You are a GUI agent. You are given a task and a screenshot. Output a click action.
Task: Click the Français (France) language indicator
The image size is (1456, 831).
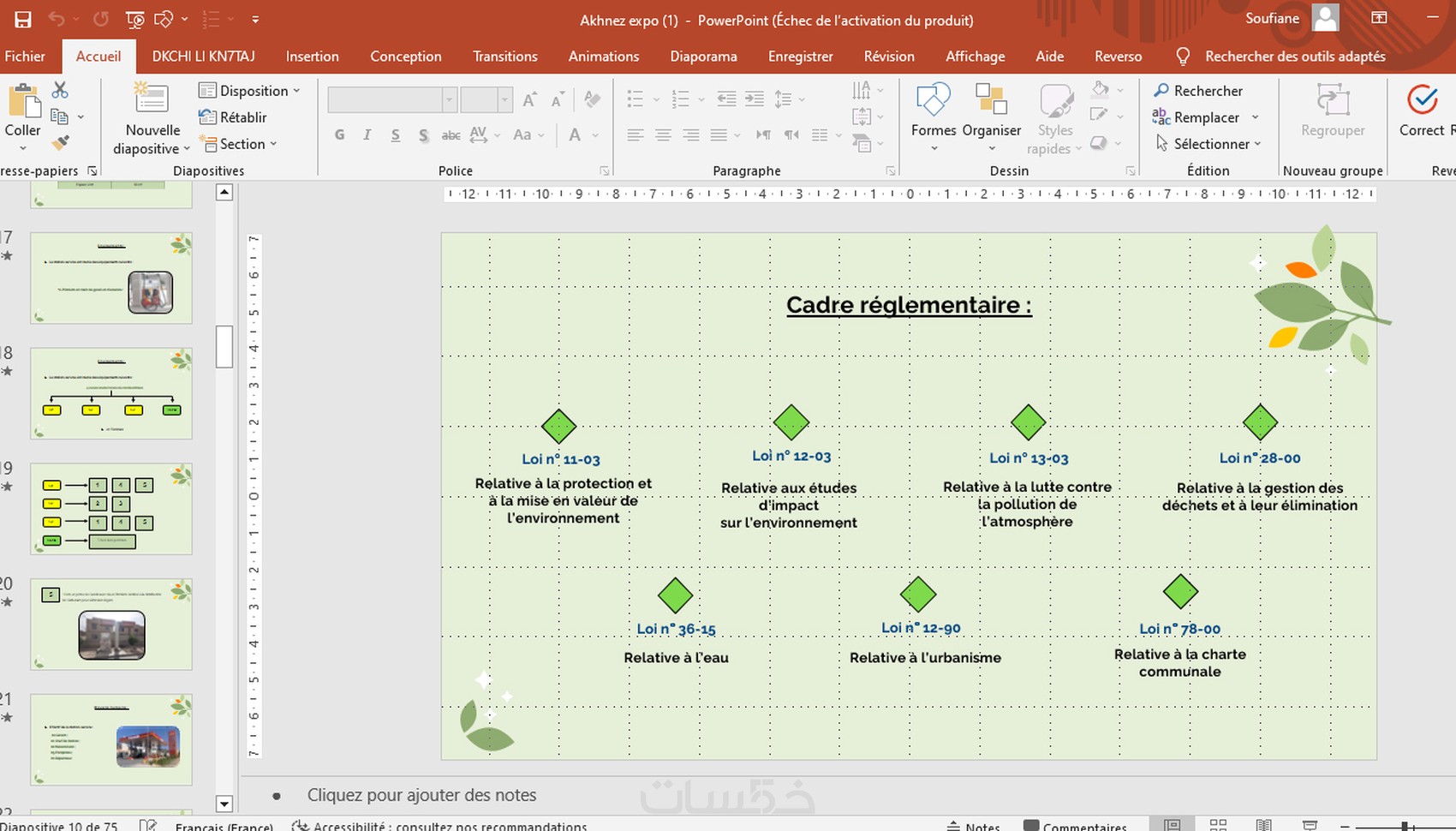224,827
